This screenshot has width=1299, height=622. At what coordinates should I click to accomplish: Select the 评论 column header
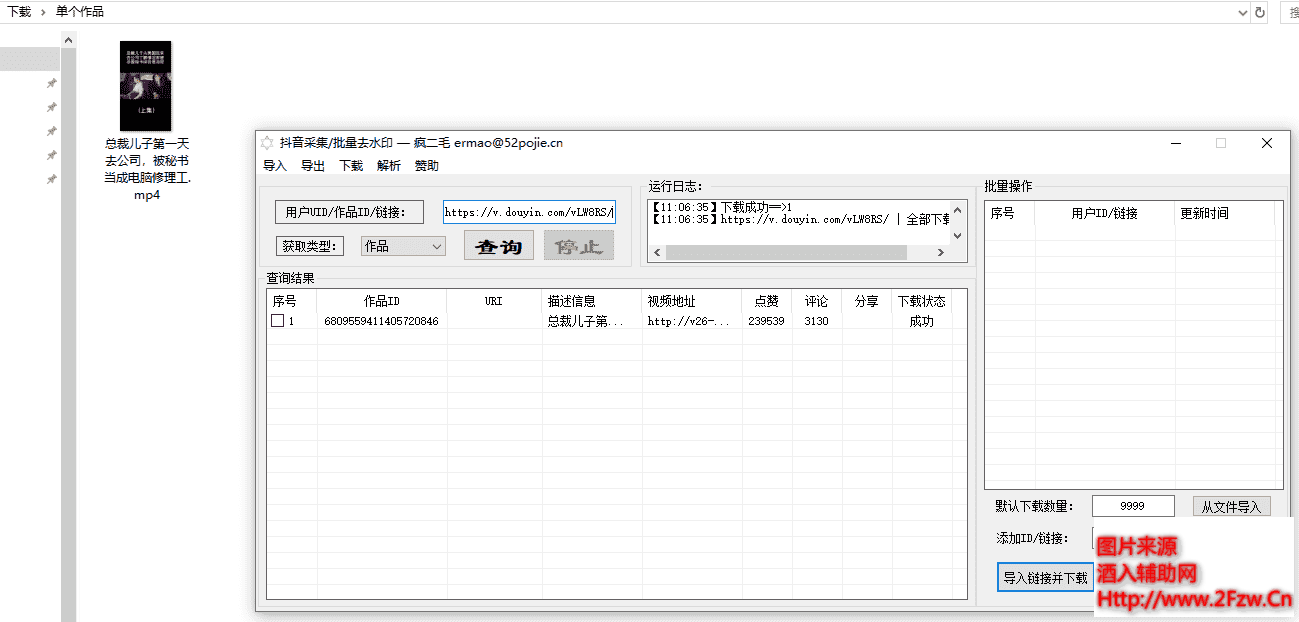pos(816,301)
